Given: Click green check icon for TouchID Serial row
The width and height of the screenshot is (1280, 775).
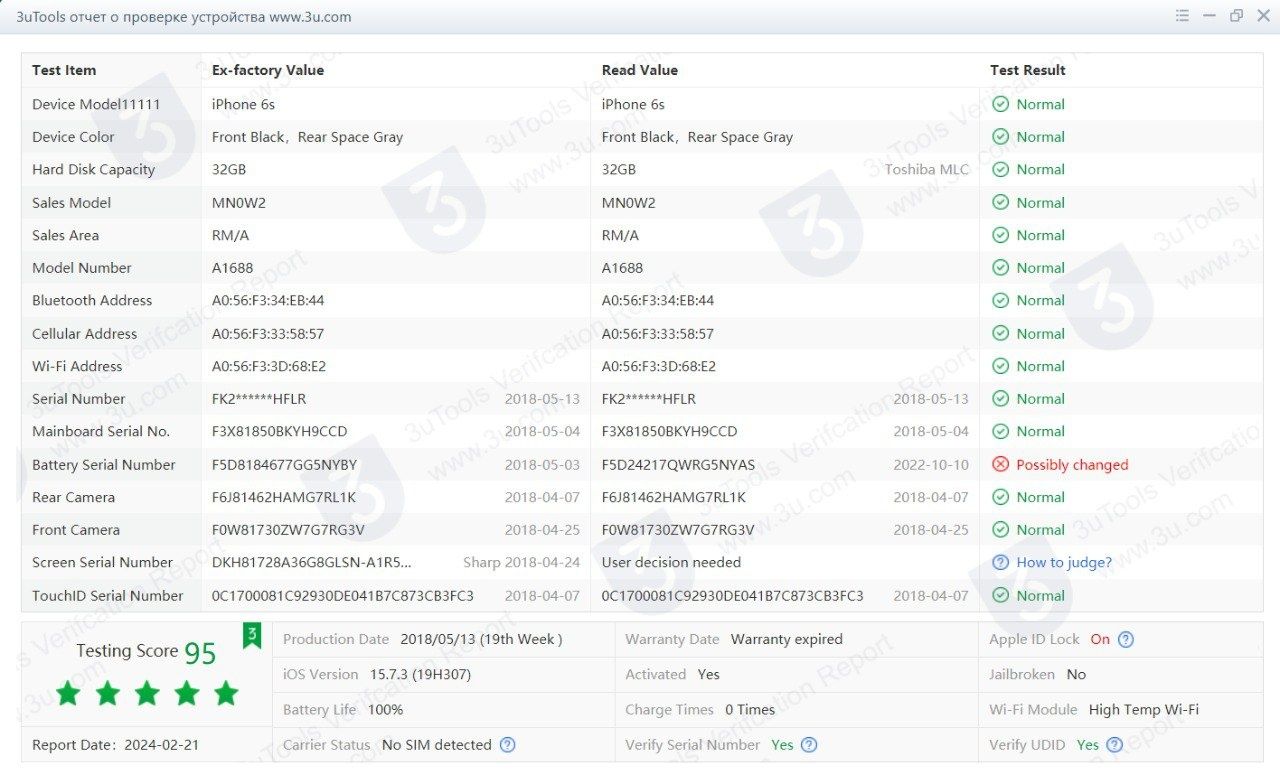Looking at the screenshot, I should pos(1000,596).
